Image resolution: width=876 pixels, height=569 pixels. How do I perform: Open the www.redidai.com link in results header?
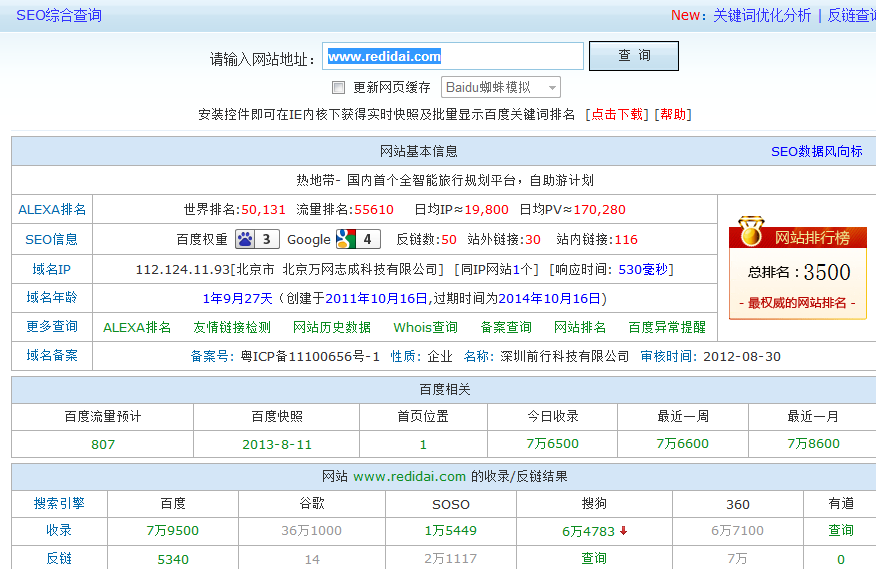coord(409,477)
